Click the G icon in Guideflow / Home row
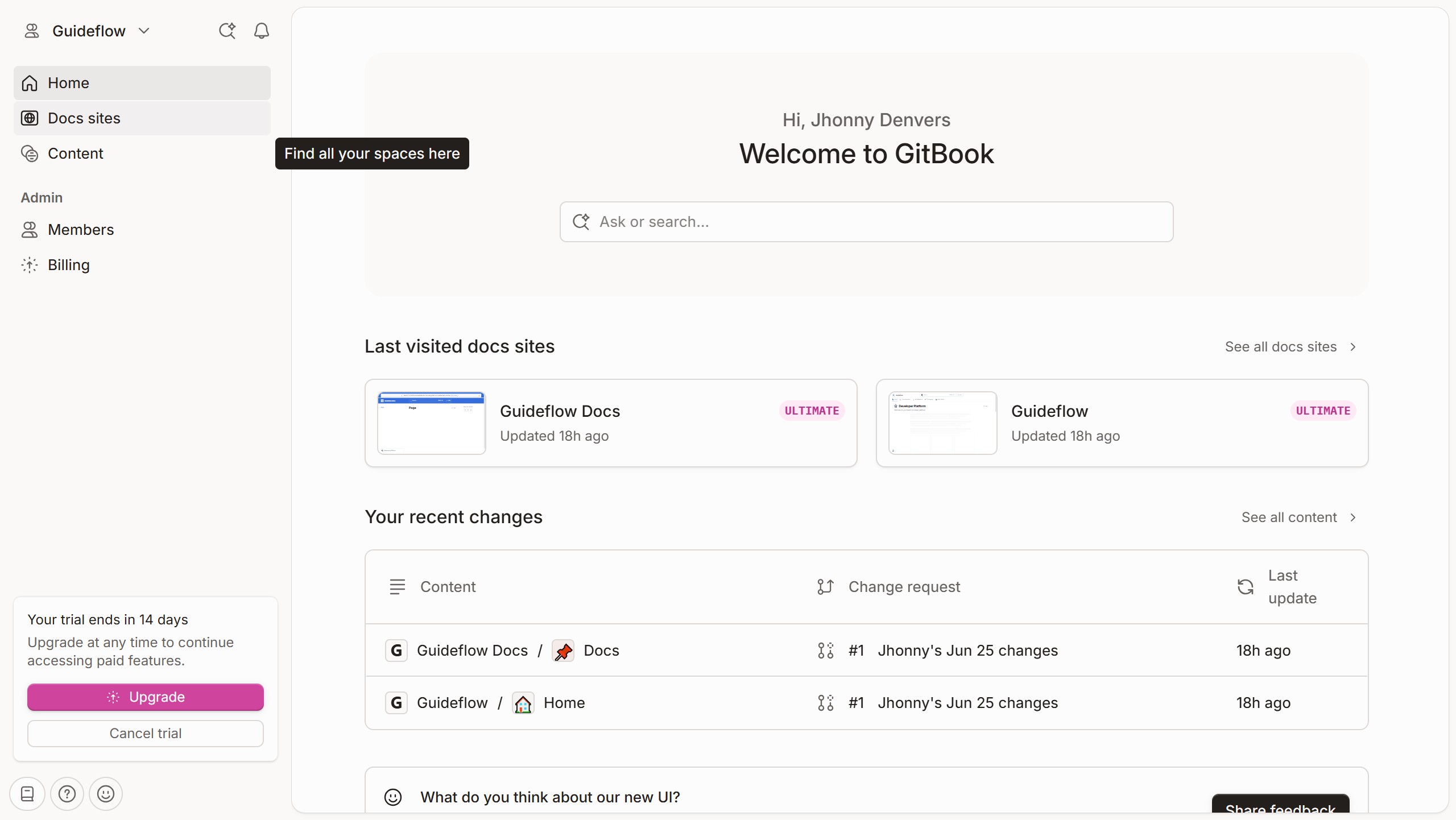The width and height of the screenshot is (1456, 820). [396, 703]
